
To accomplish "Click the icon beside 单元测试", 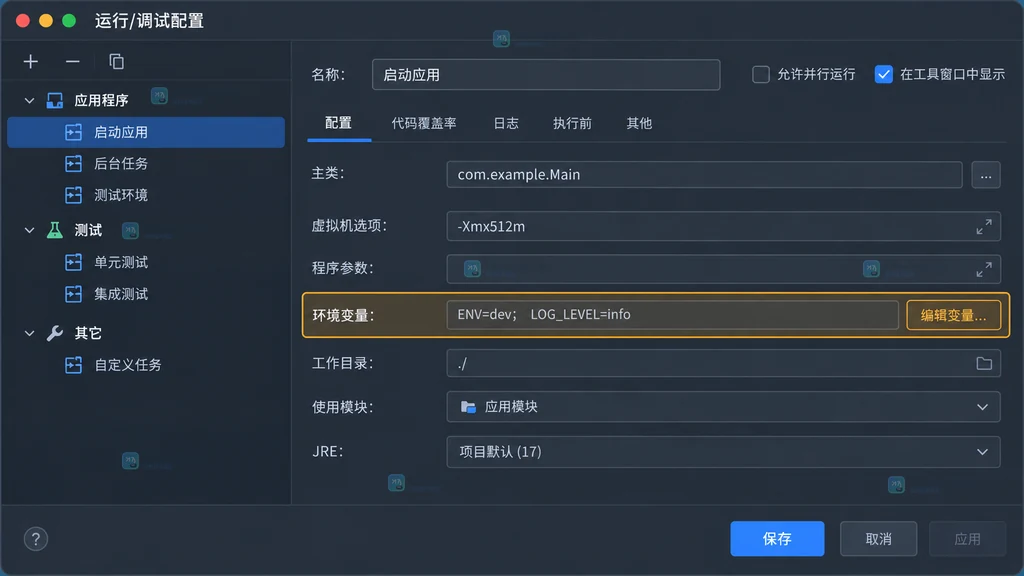I will [74, 262].
